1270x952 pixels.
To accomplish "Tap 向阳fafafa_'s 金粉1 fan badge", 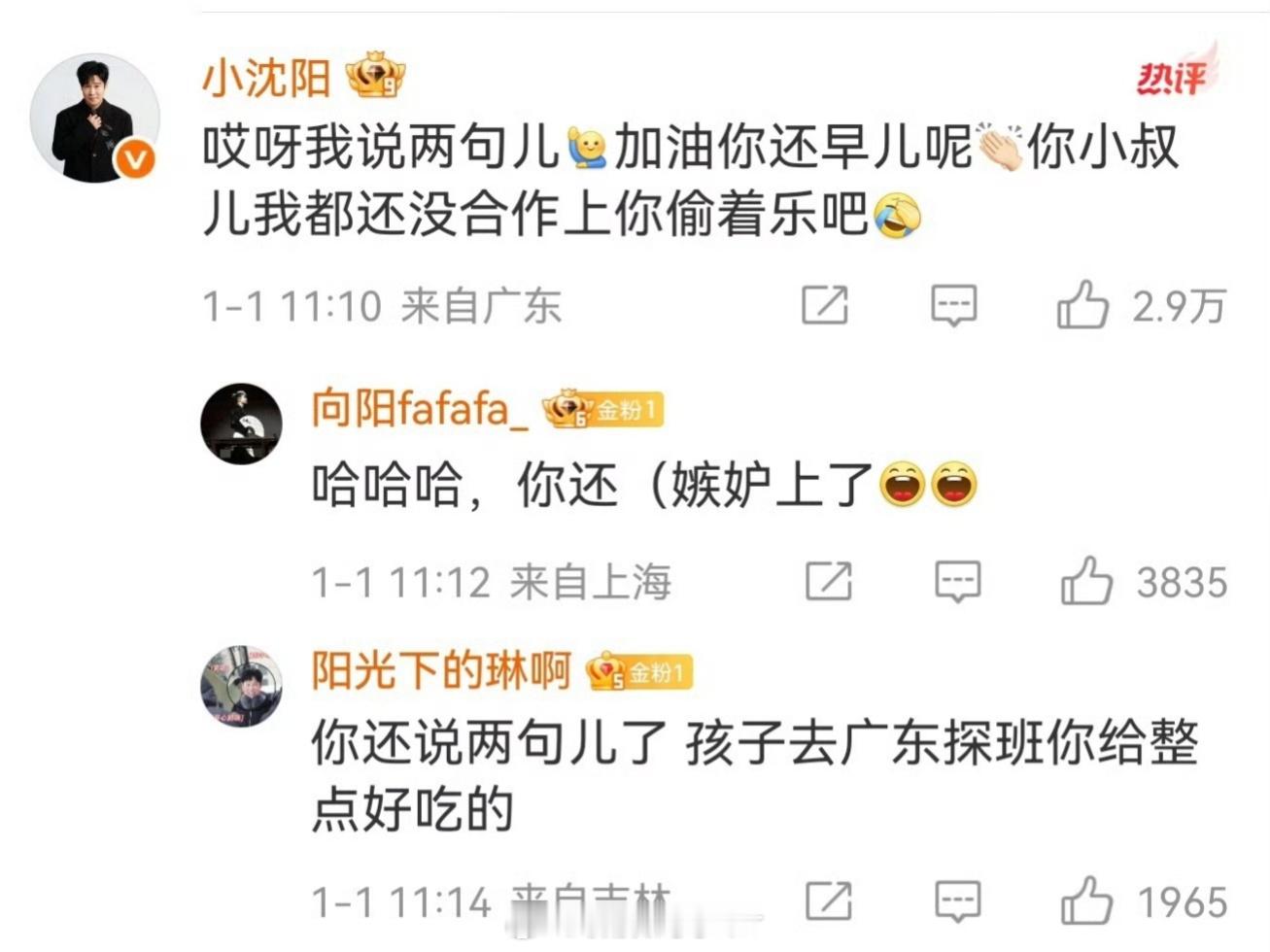I will pyautogui.click(x=602, y=409).
